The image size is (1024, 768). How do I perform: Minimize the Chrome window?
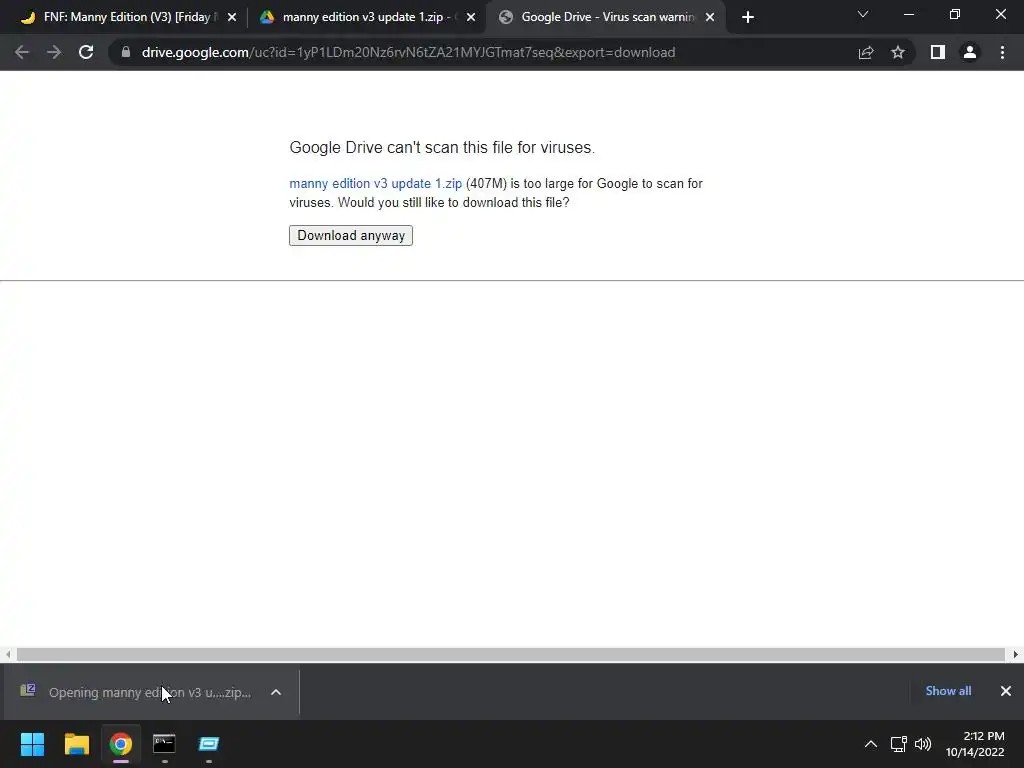click(x=908, y=14)
